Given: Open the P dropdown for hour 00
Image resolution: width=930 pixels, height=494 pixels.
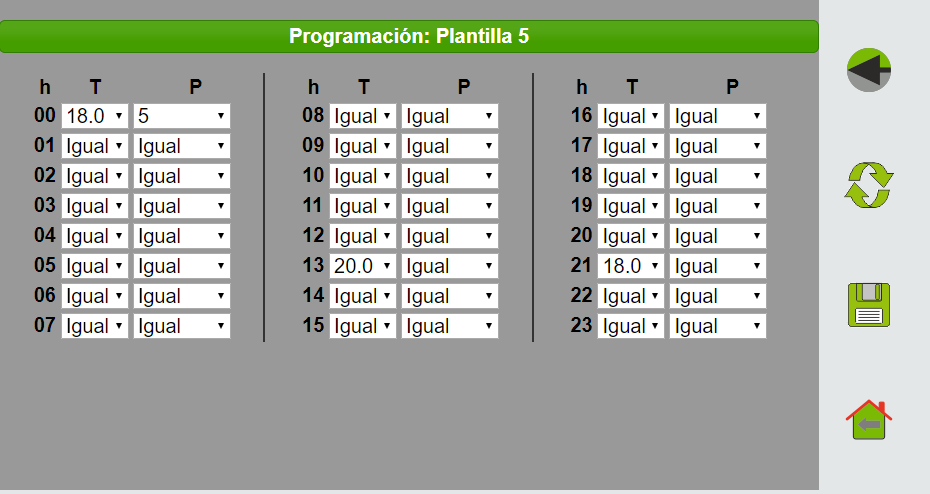Looking at the screenshot, I should (181, 116).
